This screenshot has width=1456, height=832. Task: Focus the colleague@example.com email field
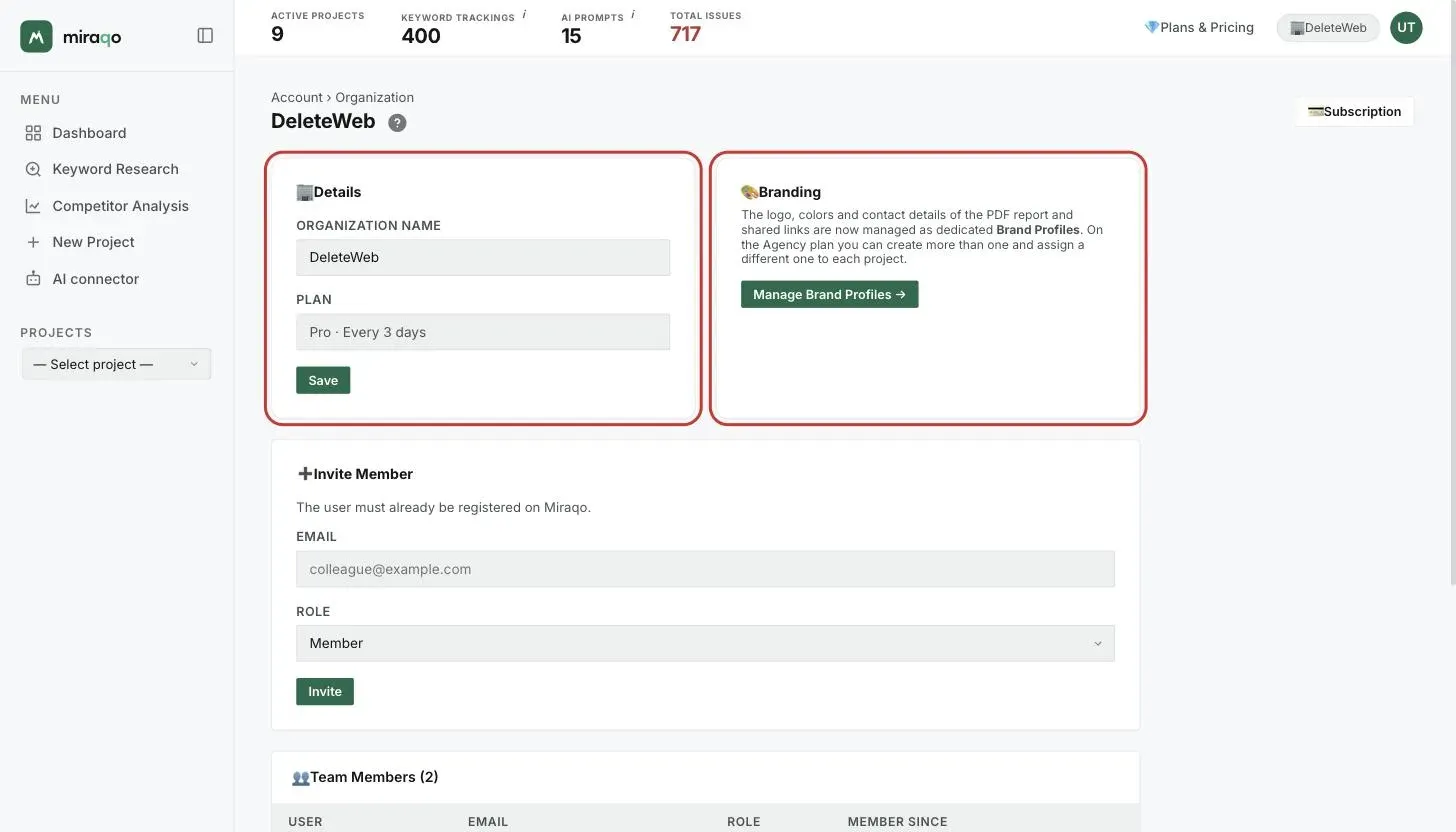pos(705,569)
